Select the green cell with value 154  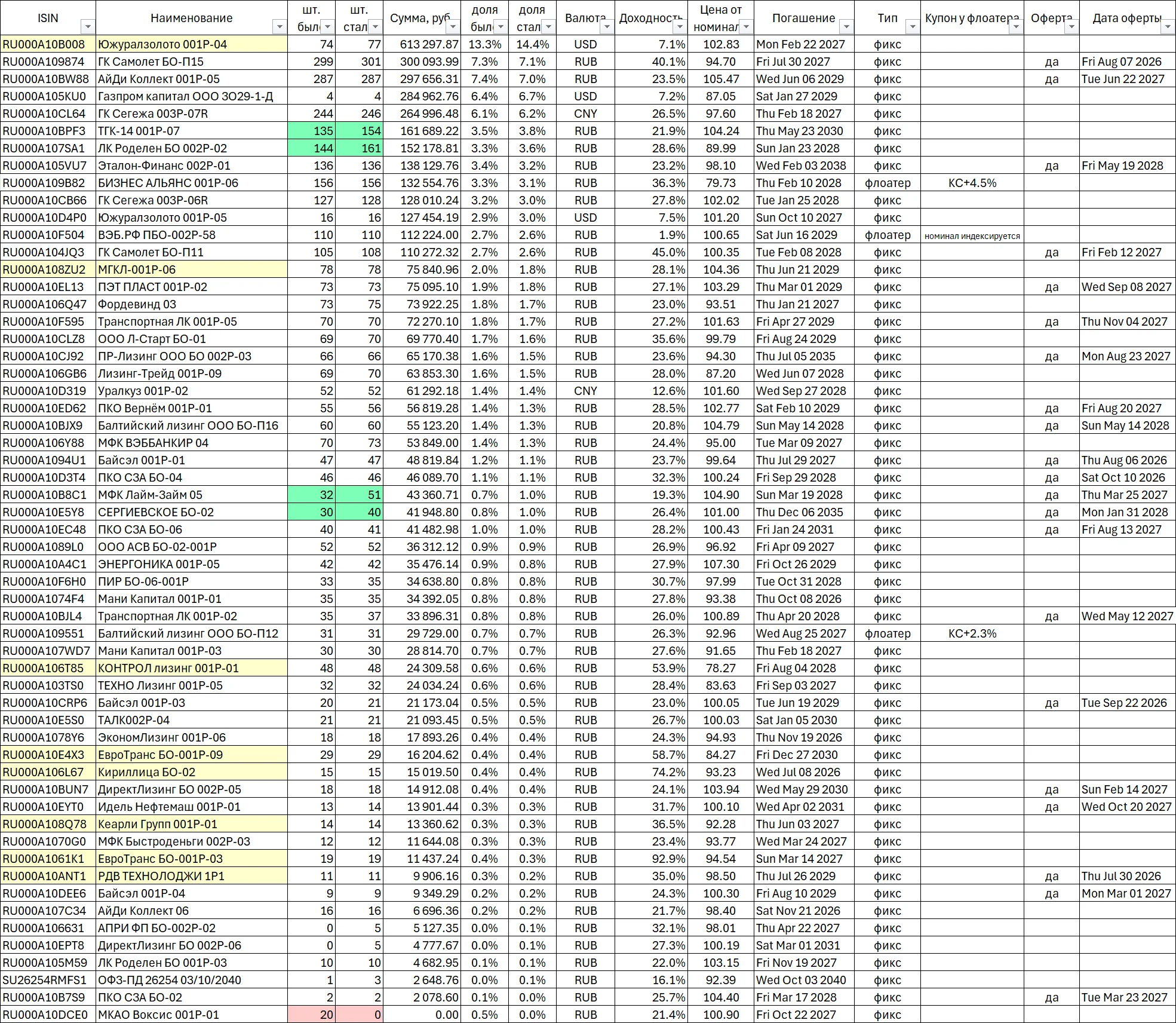pos(359,131)
